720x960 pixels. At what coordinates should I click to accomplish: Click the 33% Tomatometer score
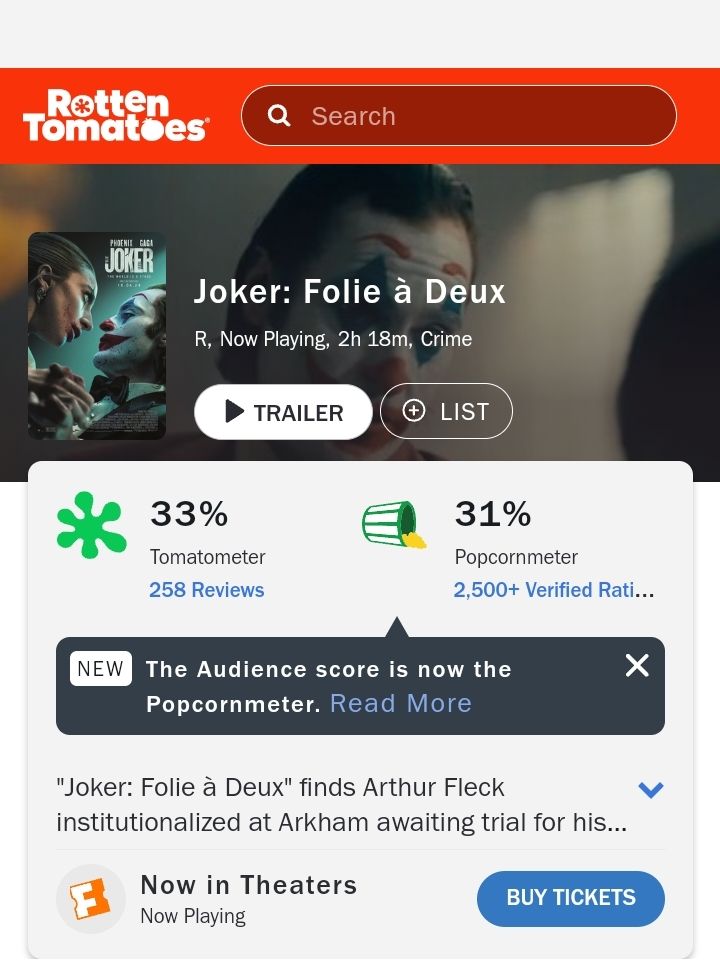tap(189, 514)
